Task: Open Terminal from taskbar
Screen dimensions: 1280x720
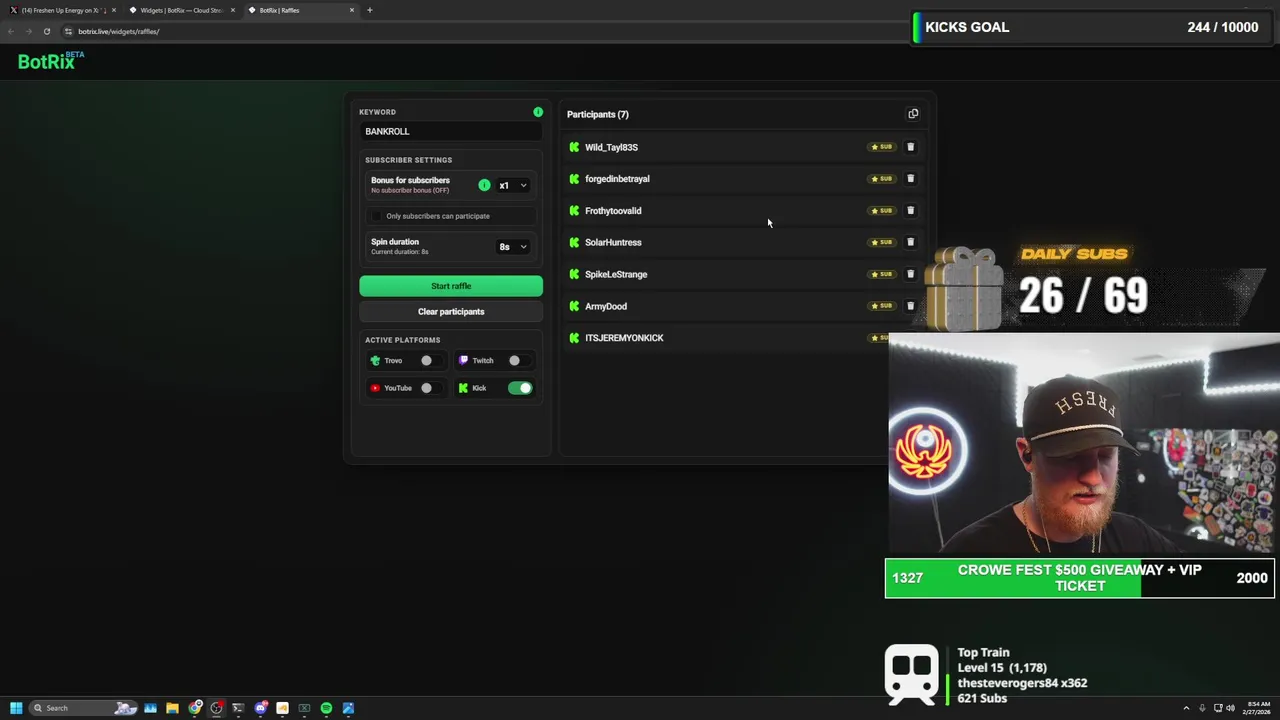Action: pos(238,708)
